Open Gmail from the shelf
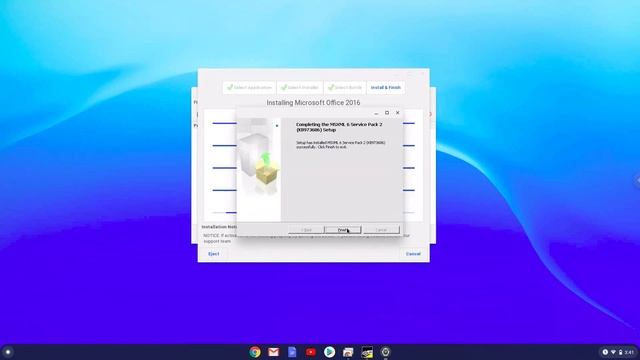Viewport: 640px width, 360px height. pyautogui.click(x=273, y=352)
